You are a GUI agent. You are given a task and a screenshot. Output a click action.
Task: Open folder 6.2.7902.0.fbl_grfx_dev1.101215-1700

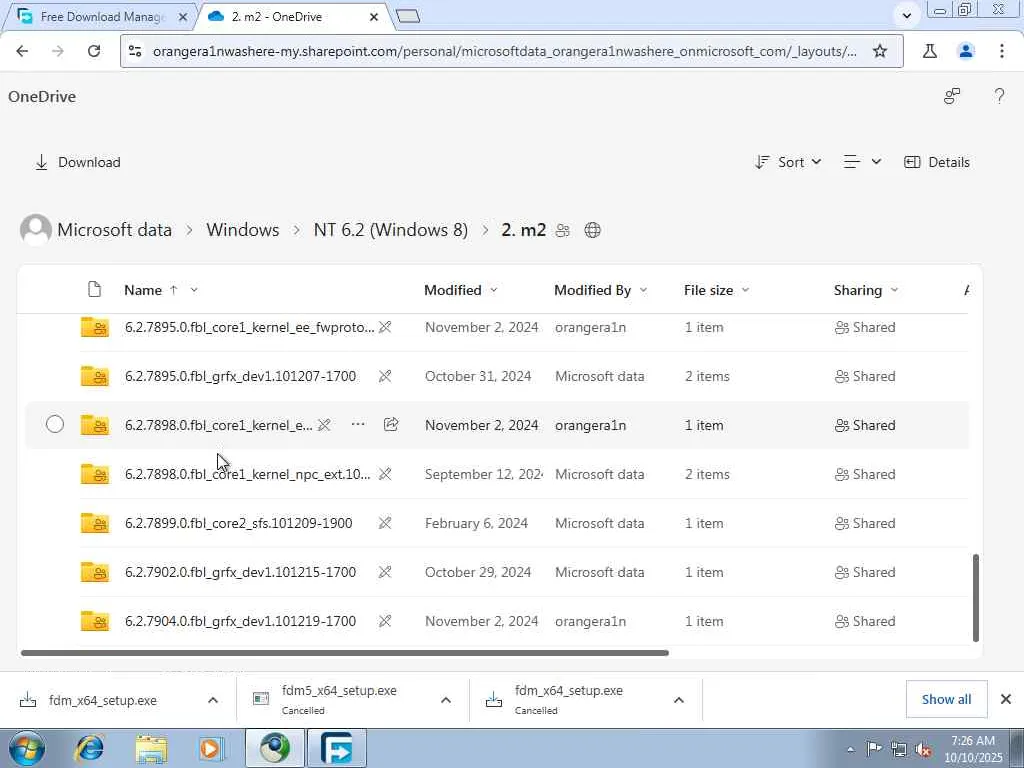tap(240, 572)
